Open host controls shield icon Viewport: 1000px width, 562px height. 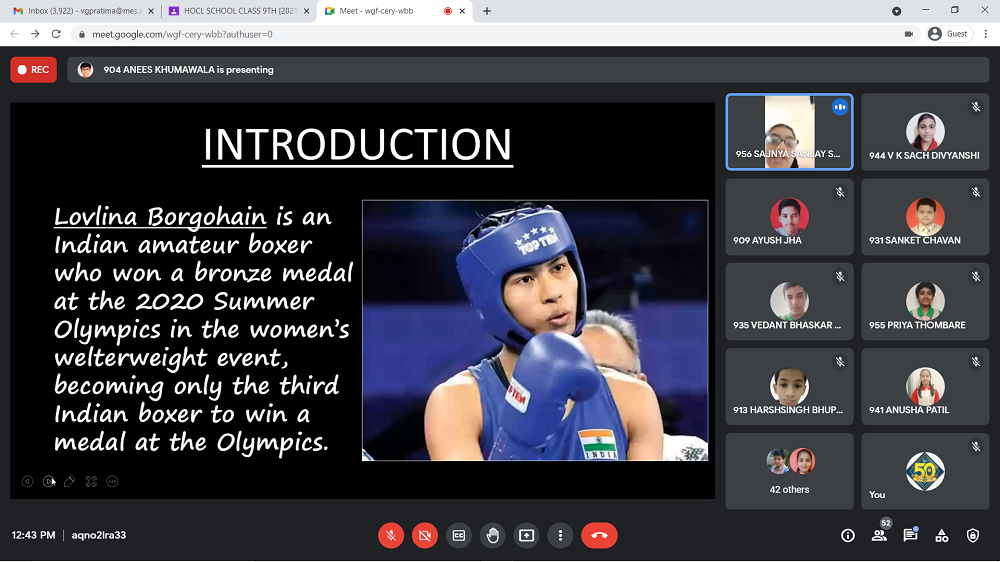(x=973, y=535)
